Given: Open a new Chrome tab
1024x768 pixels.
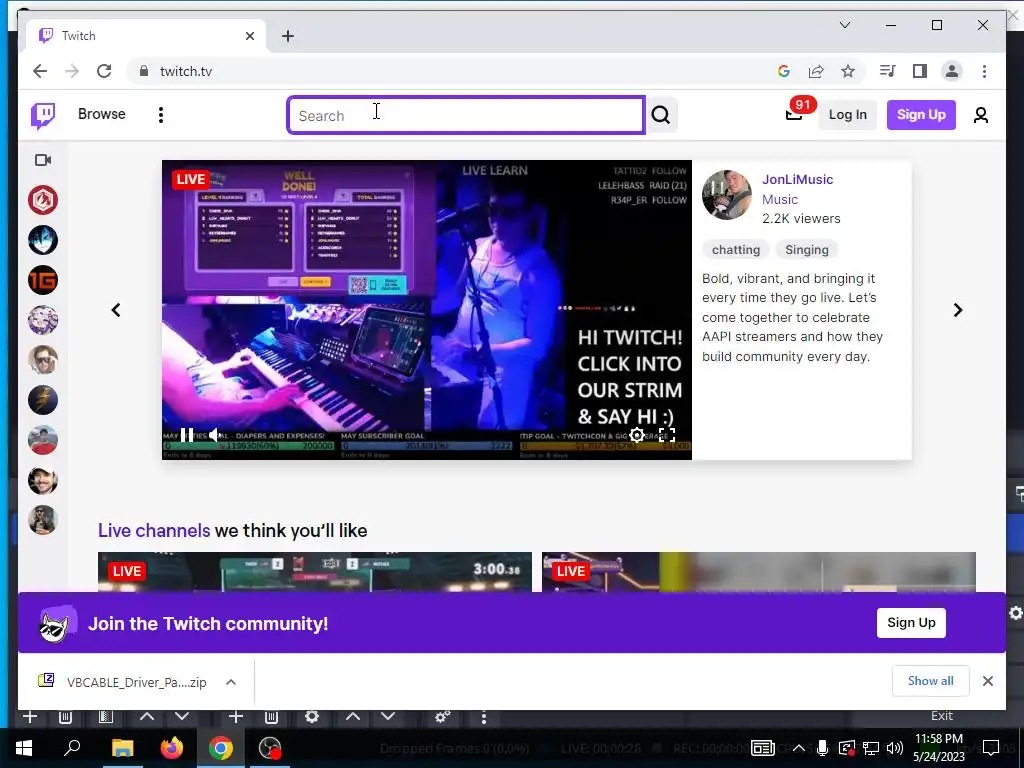Looking at the screenshot, I should tap(288, 36).
